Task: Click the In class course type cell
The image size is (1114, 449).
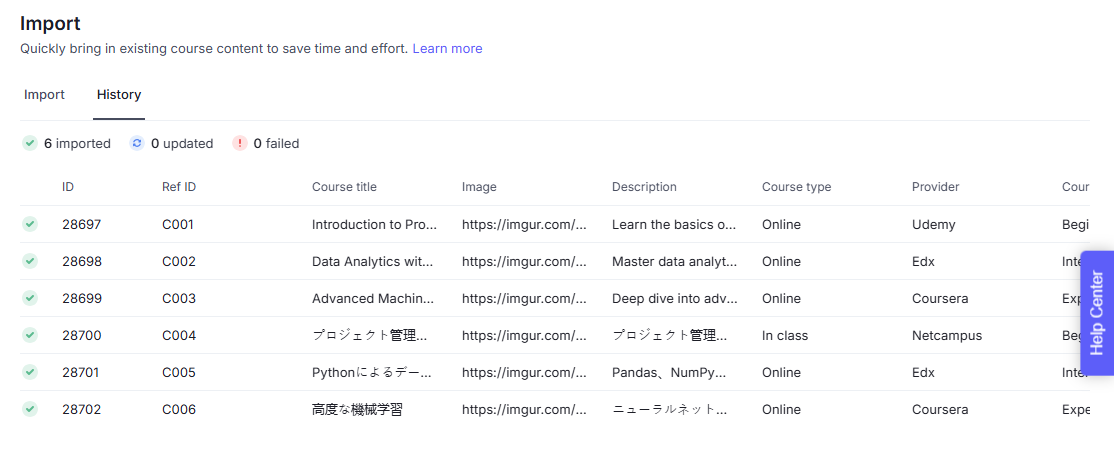Action: tap(785, 336)
